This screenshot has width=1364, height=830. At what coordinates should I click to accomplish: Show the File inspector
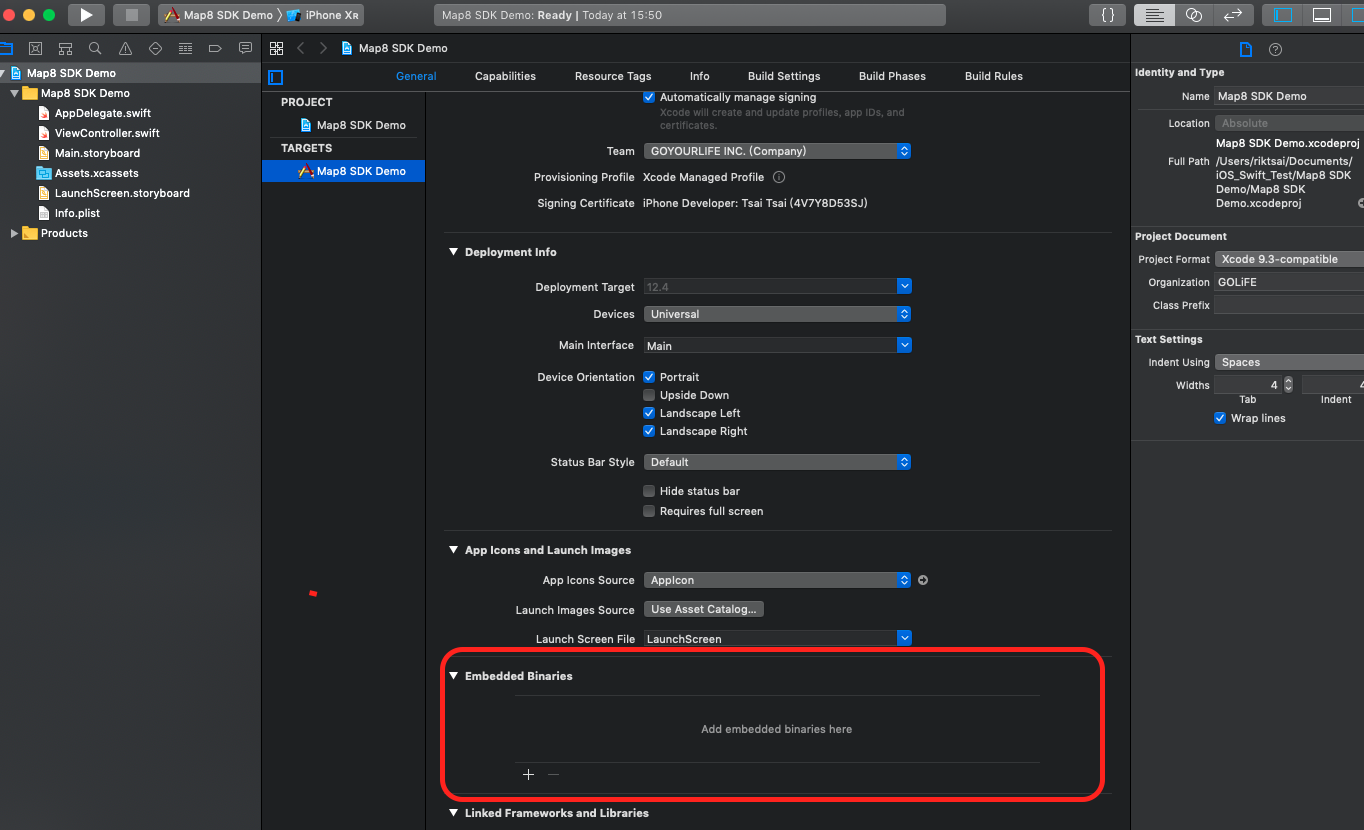1245,49
